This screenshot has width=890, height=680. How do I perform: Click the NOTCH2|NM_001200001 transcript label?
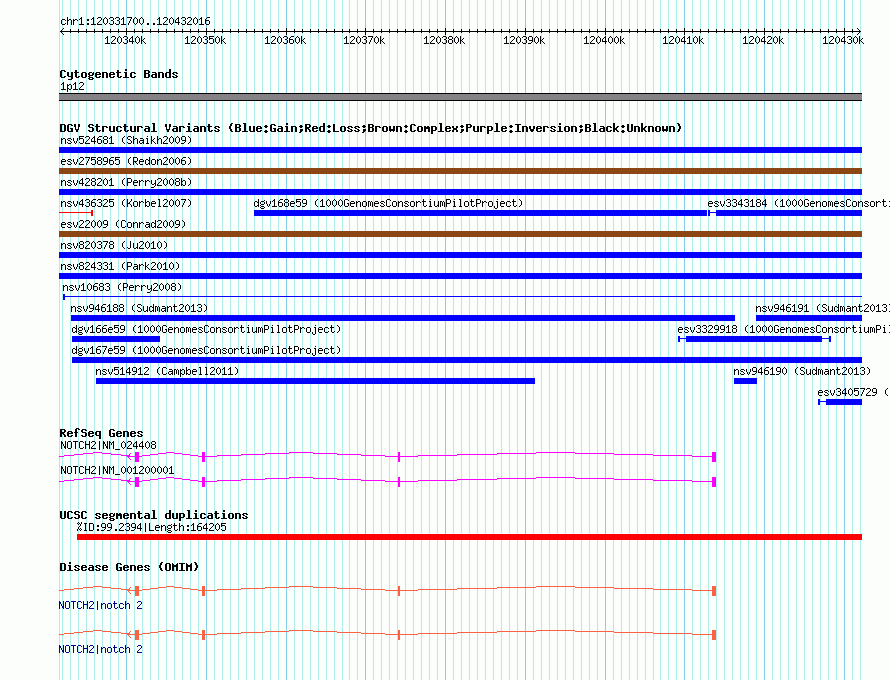pos(117,470)
